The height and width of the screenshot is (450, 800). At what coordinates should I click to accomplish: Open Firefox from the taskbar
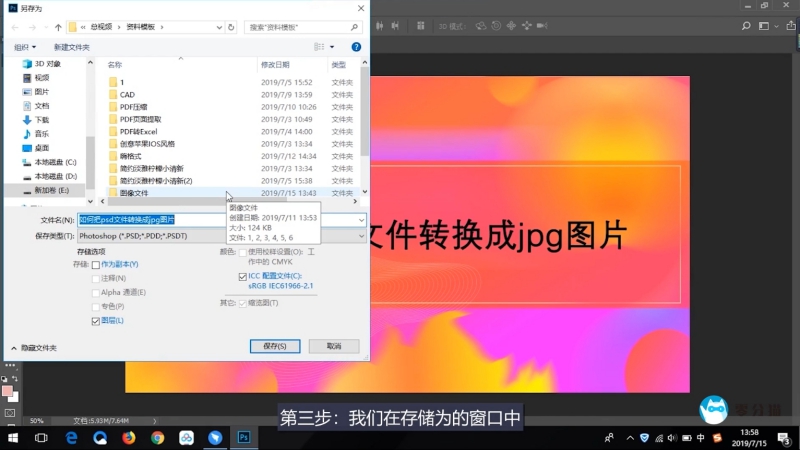point(128,437)
